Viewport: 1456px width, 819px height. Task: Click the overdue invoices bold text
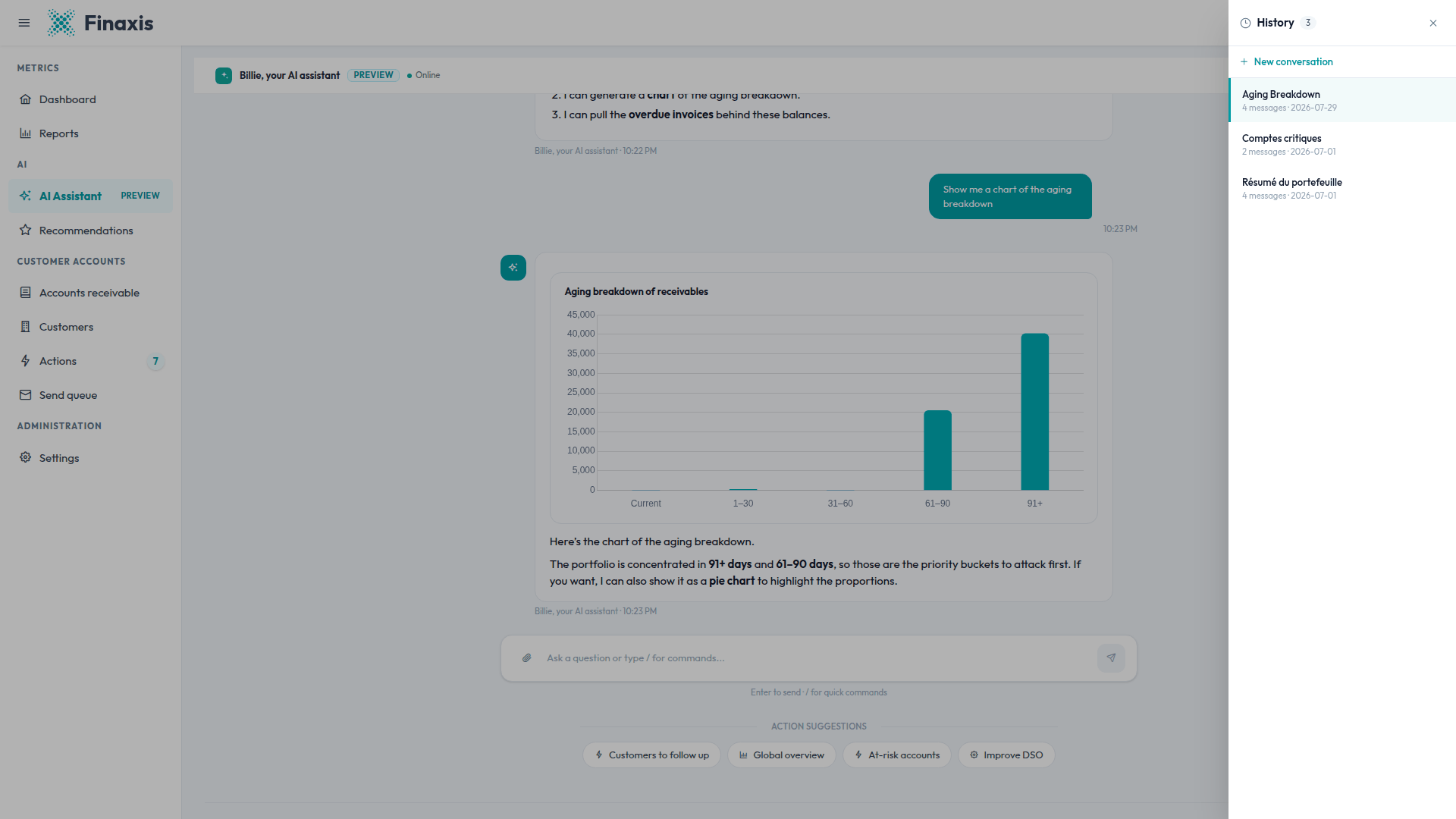(671, 115)
